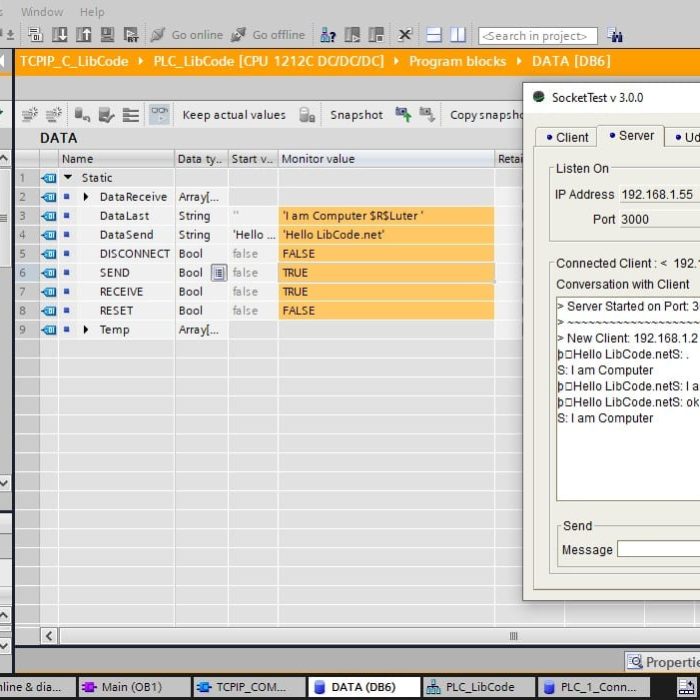The height and width of the screenshot is (700, 700).
Task: Select 'Hello LibCode.net' monitor value cell
Action: point(386,235)
